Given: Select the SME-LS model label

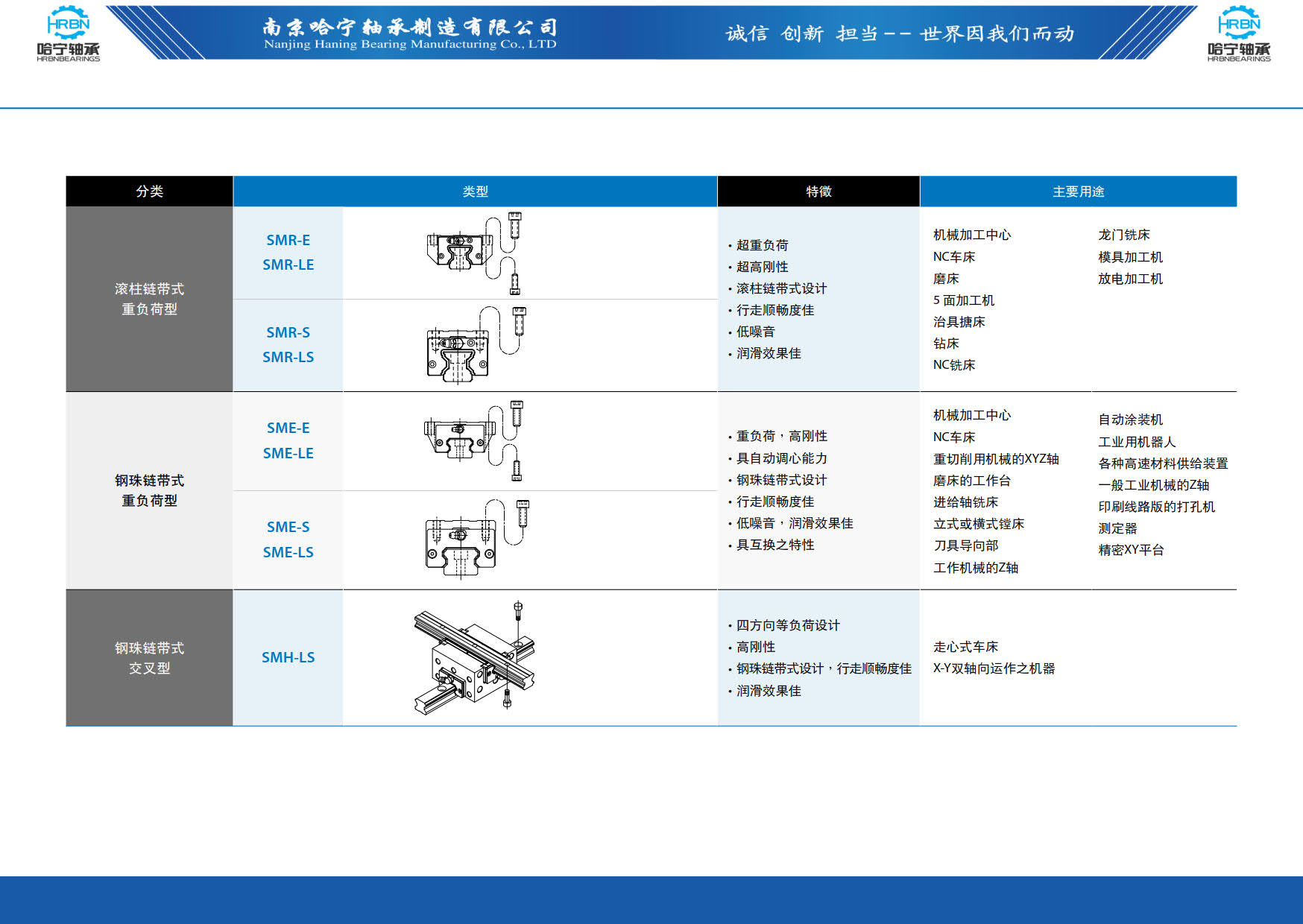Looking at the screenshot, I should coord(288,552).
